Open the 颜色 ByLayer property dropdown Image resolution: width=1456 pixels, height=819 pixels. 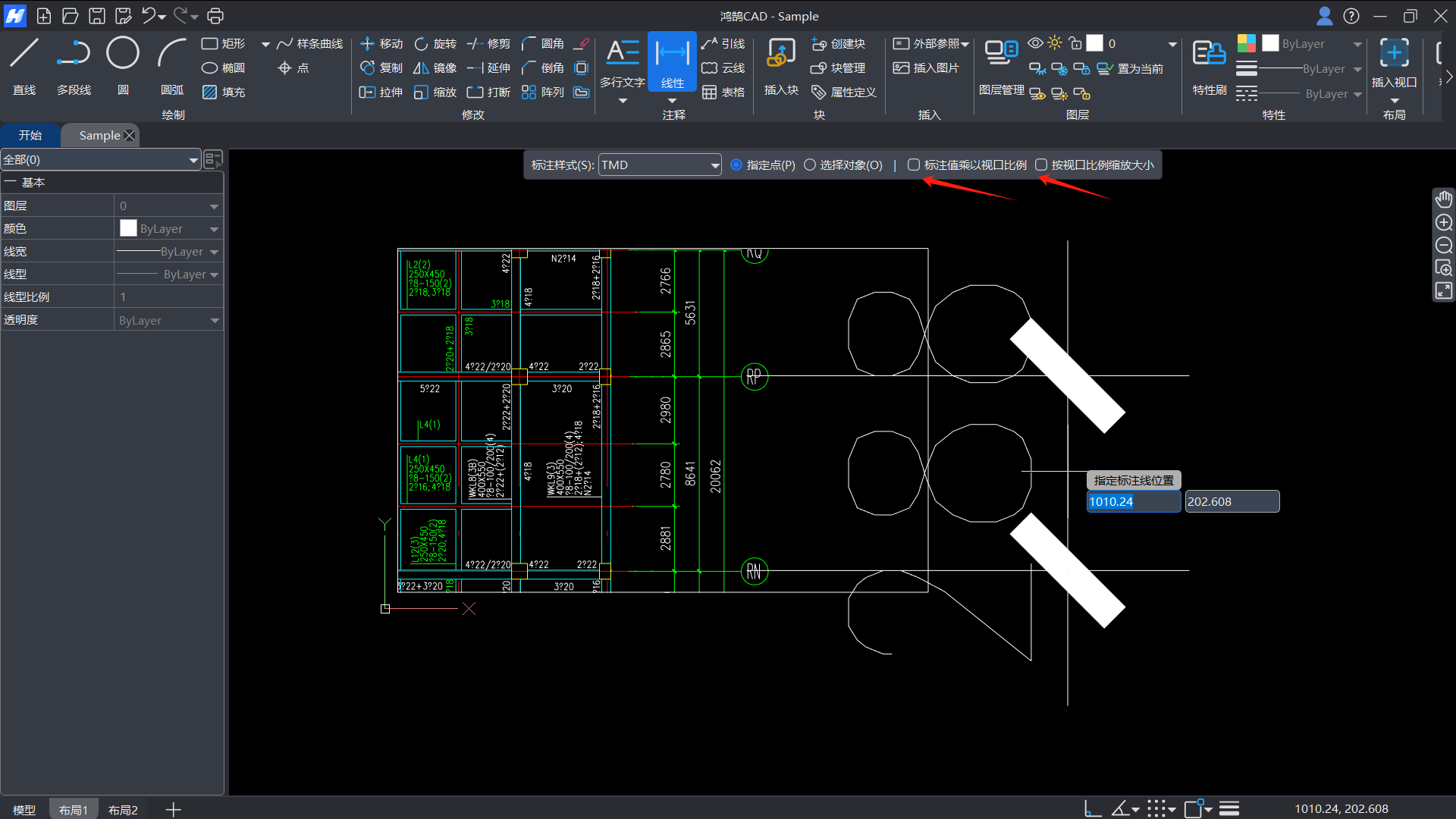click(x=214, y=229)
